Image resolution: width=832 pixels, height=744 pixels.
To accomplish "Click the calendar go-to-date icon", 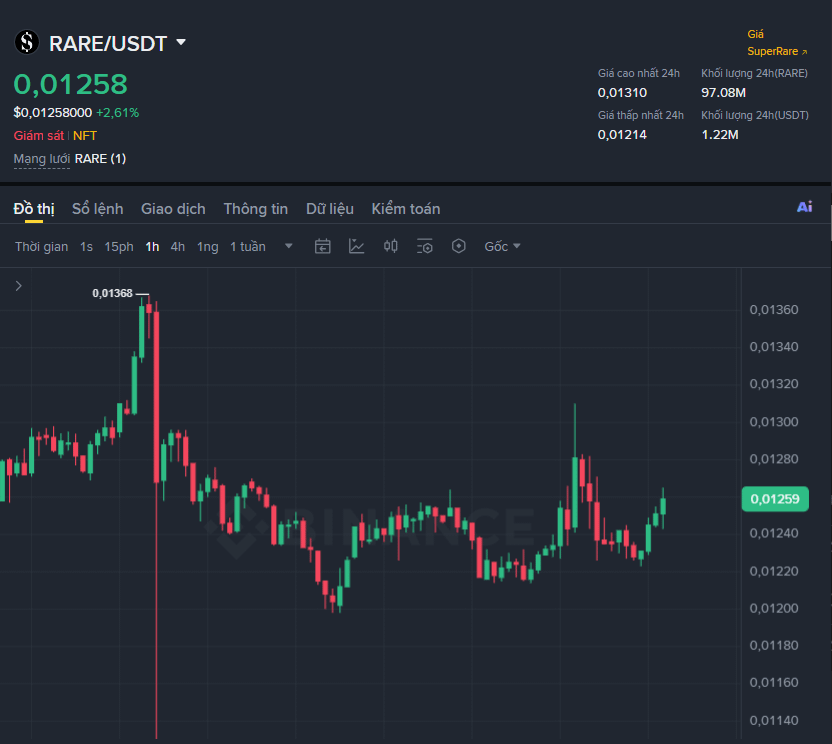I will 323,246.
